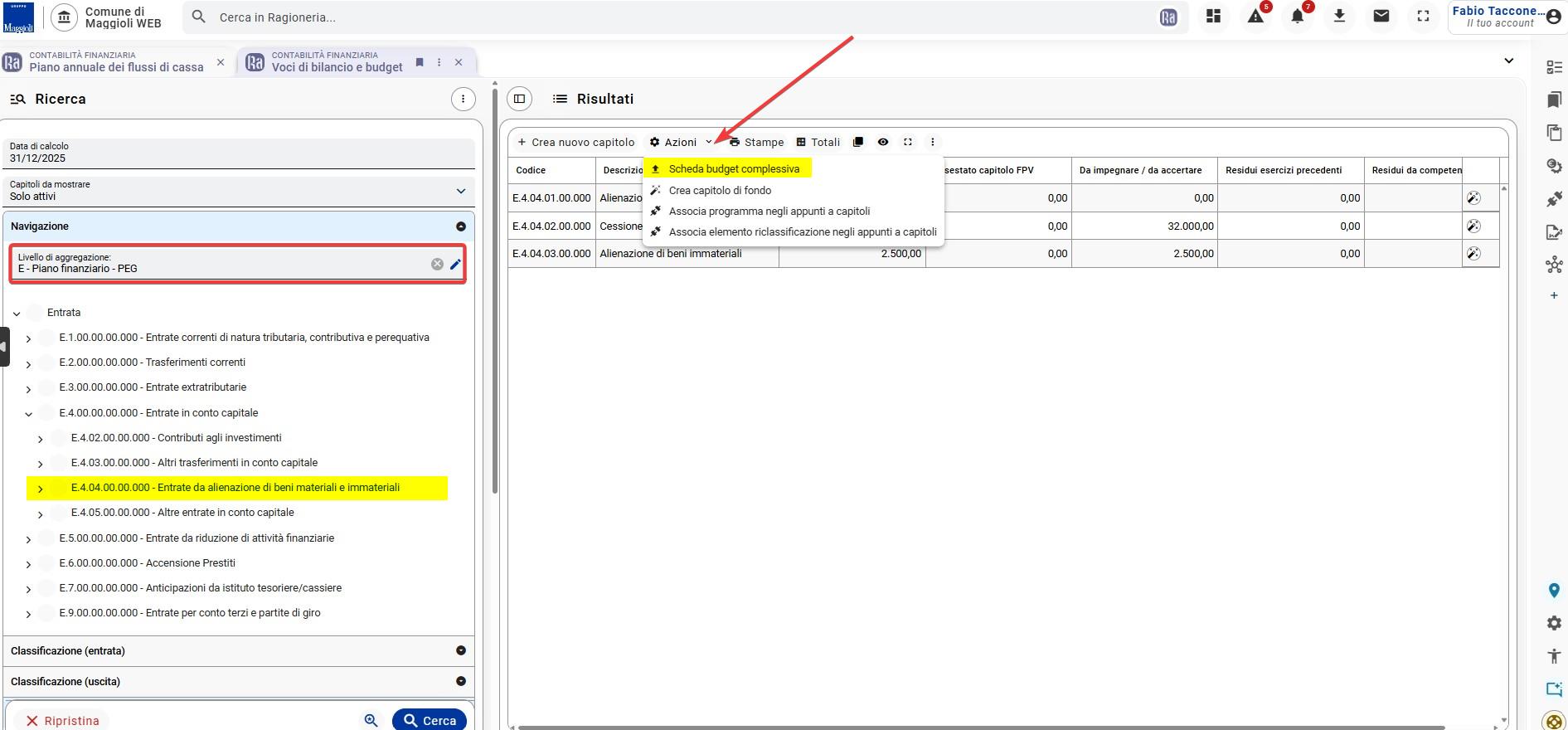The image size is (1568, 730).
Task: Open warning alerts with badge 5
Action: click(x=1256, y=16)
